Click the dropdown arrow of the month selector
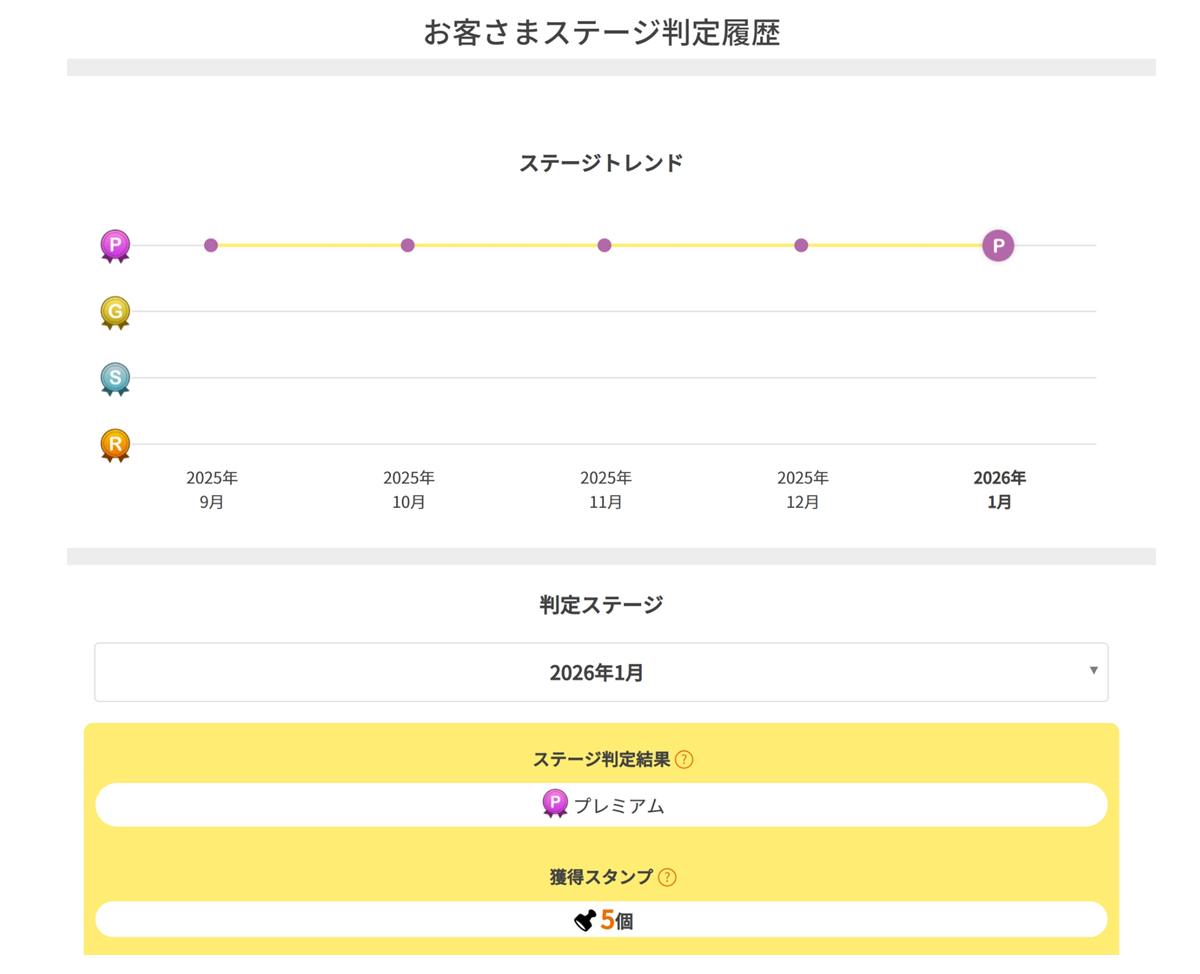This screenshot has width=1200, height=974. click(x=1093, y=671)
